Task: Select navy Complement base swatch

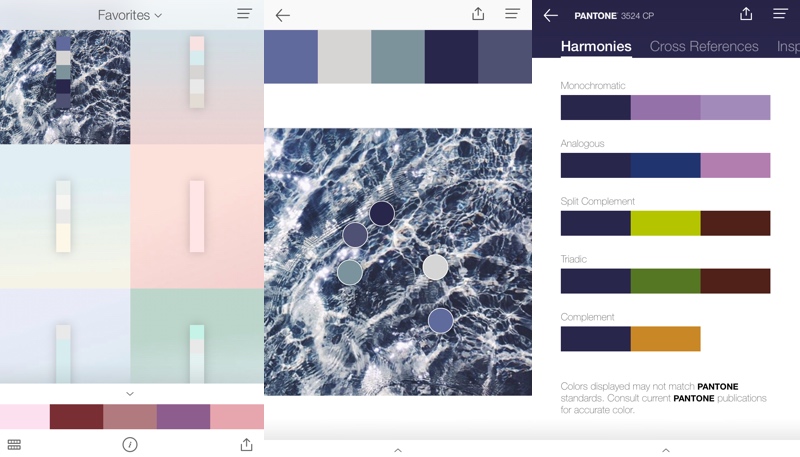Action: (x=595, y=339)
